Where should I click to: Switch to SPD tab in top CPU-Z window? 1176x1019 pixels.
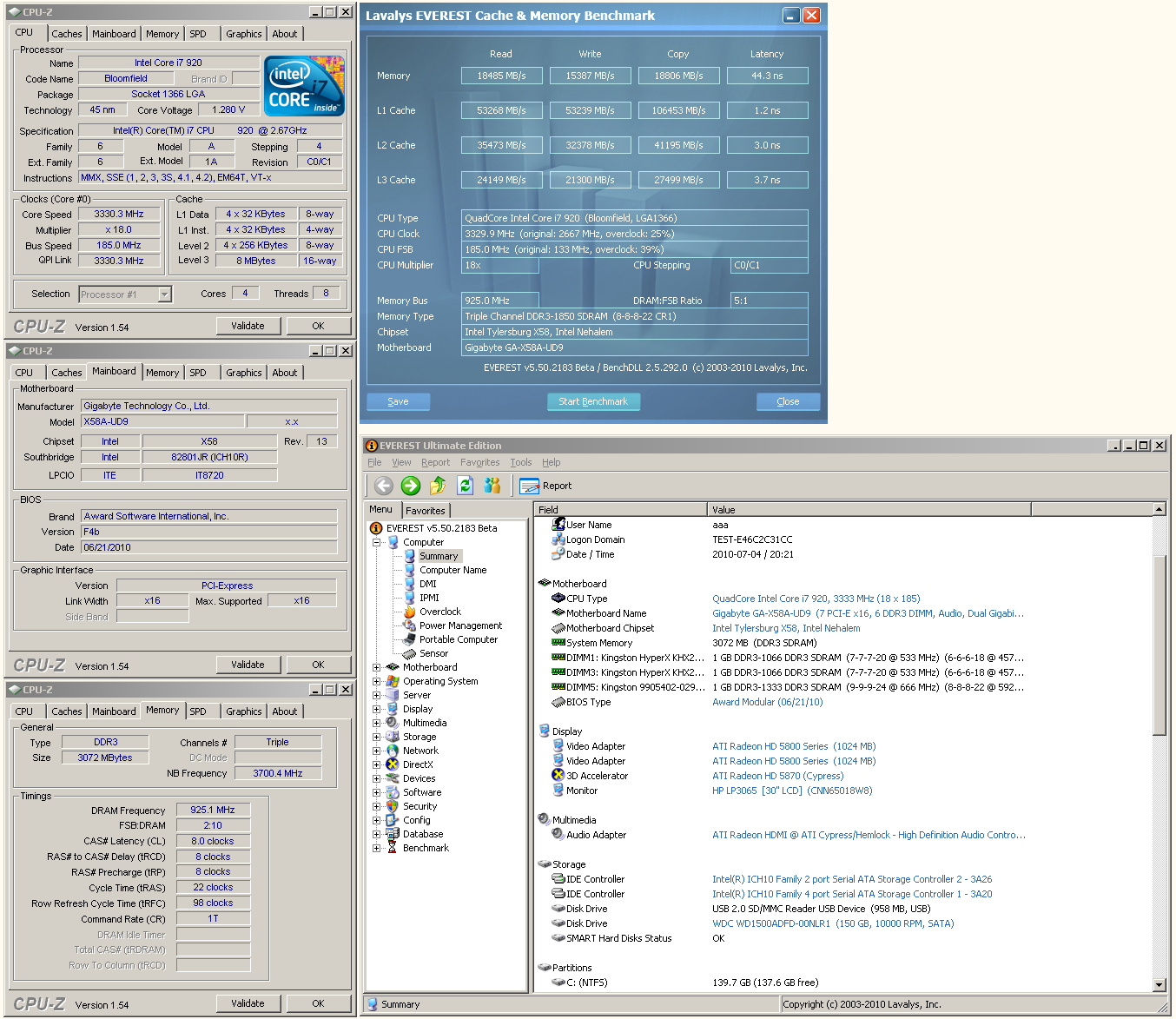coord(198,34)
